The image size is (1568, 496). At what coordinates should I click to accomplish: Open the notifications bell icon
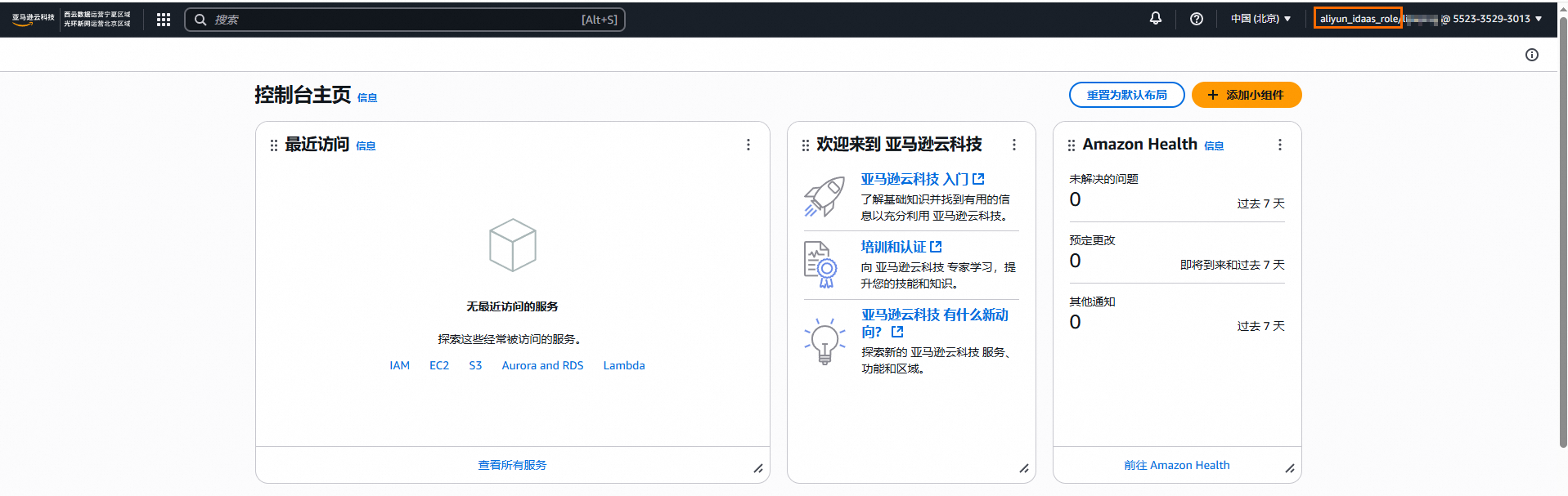point(1156,18)
